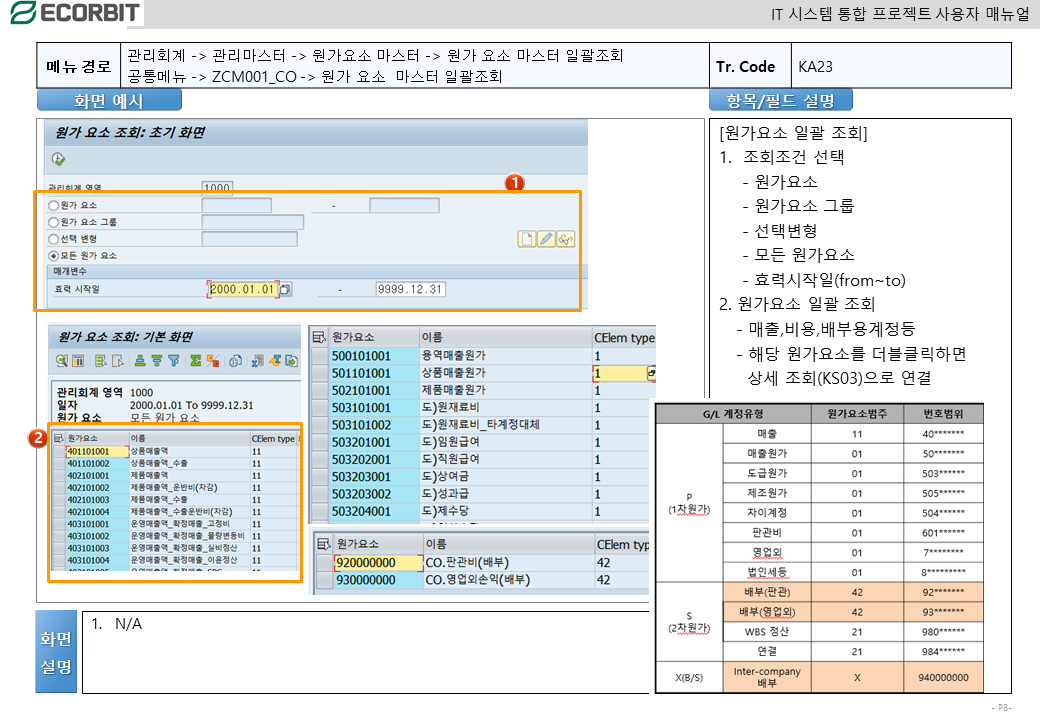Click the details magnifier toolbar icon
Viewport: 1040px width, 720px height.
click(62, 361)
